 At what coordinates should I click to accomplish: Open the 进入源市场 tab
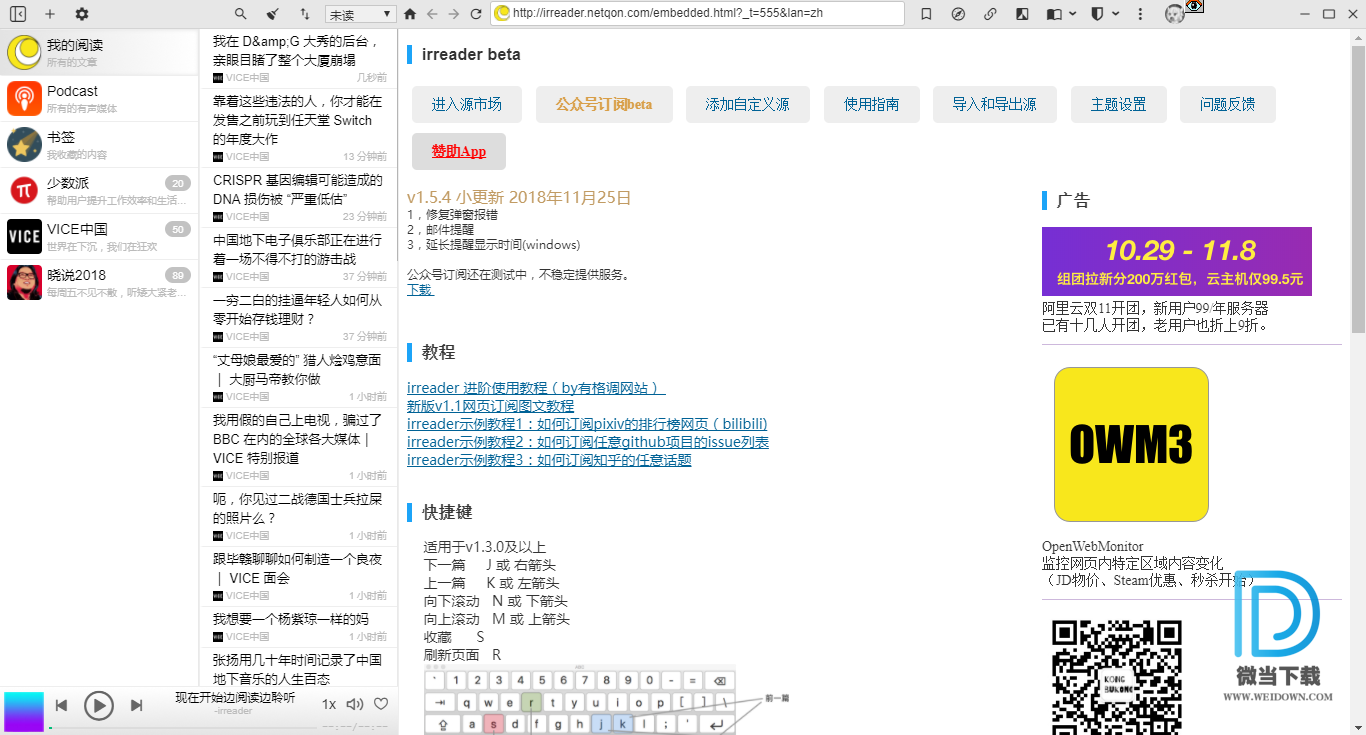tap(467, 104)
